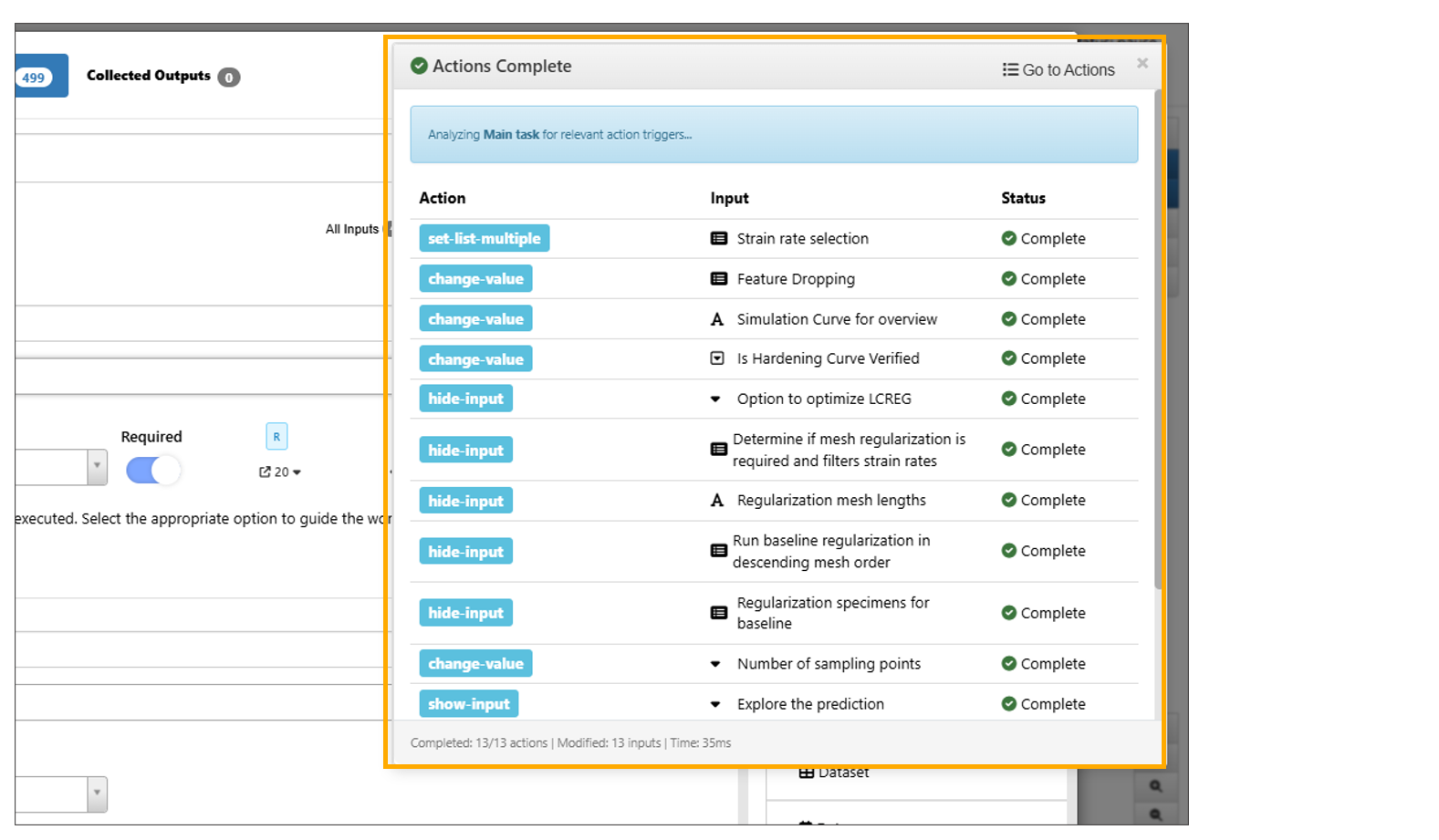The width and height of the screenshot is (1439, 840).
Task: Click the green check icon in Actions Complete title
Action: click(x=419, y=66)
